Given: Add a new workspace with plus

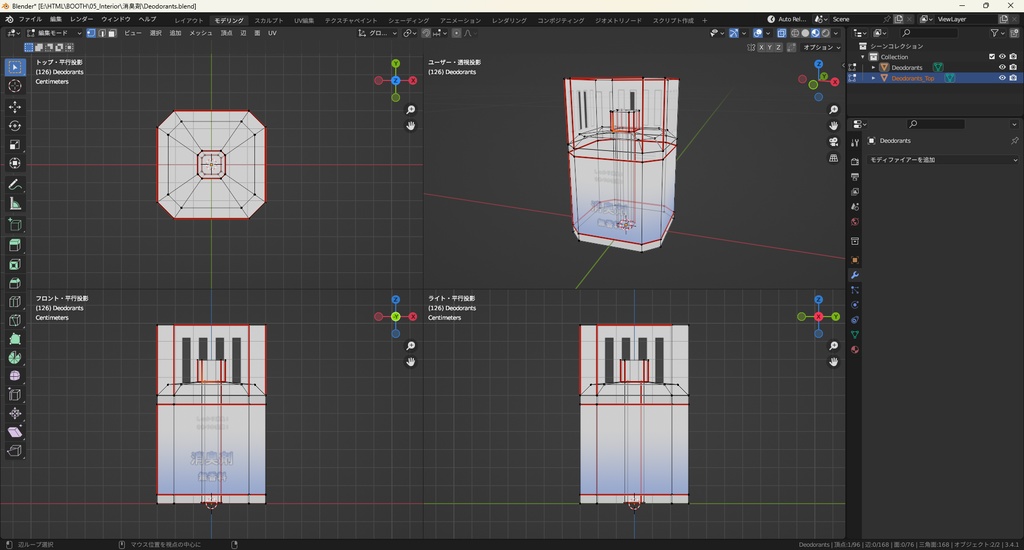Looking at the screenshot, I should [704, 20].
